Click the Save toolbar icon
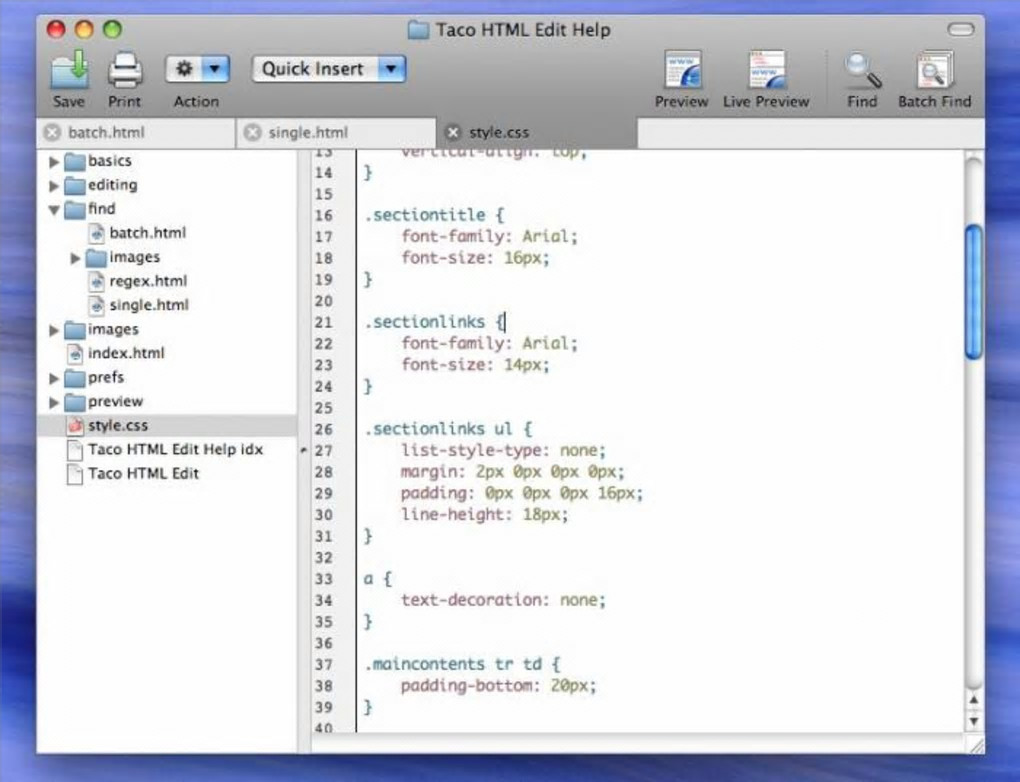 click(69, 70)
